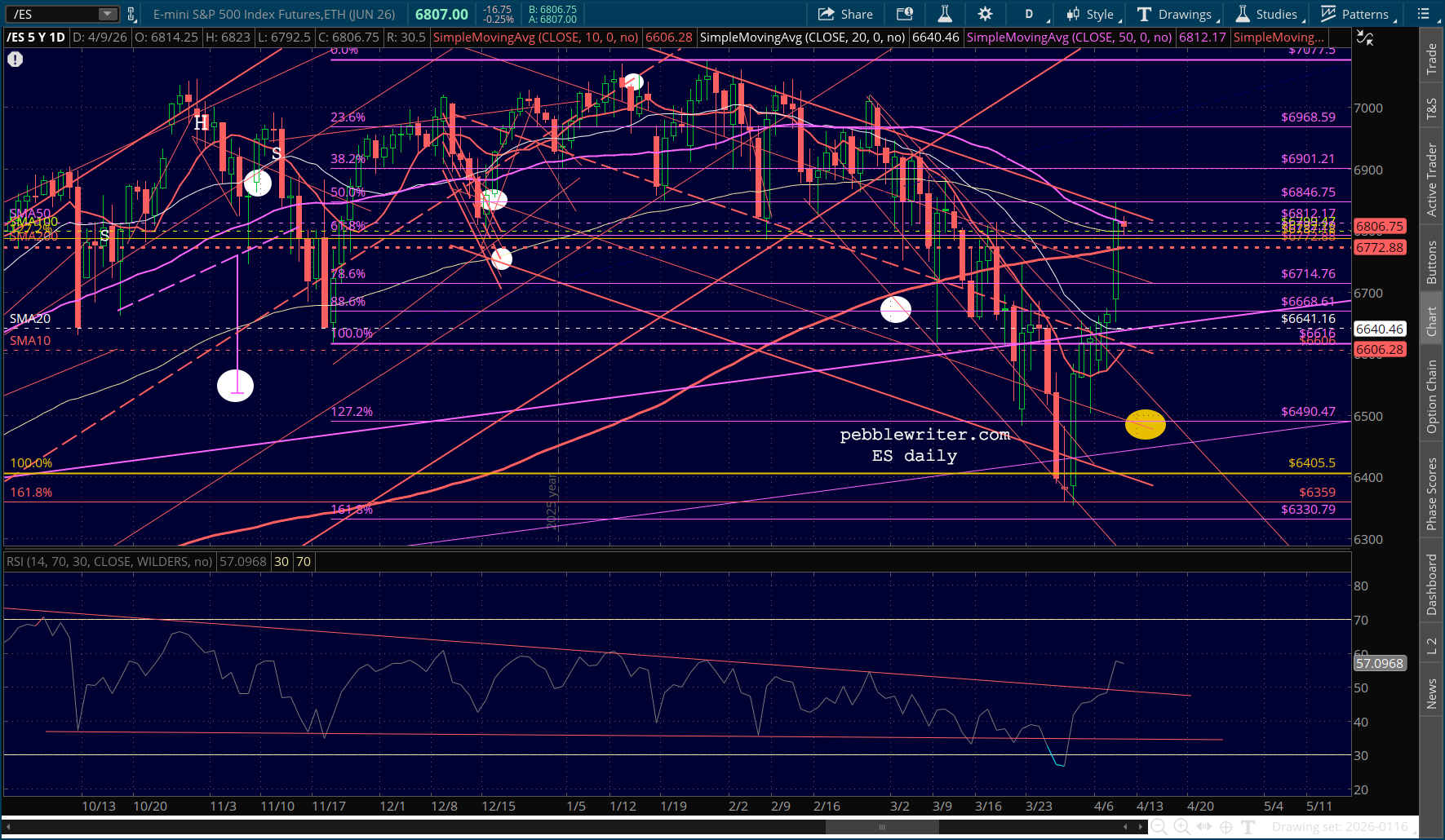Click the collapse price axis icon
Image resolution: width=1445 pixels, height=840 pixels.
coord(1364,38)
